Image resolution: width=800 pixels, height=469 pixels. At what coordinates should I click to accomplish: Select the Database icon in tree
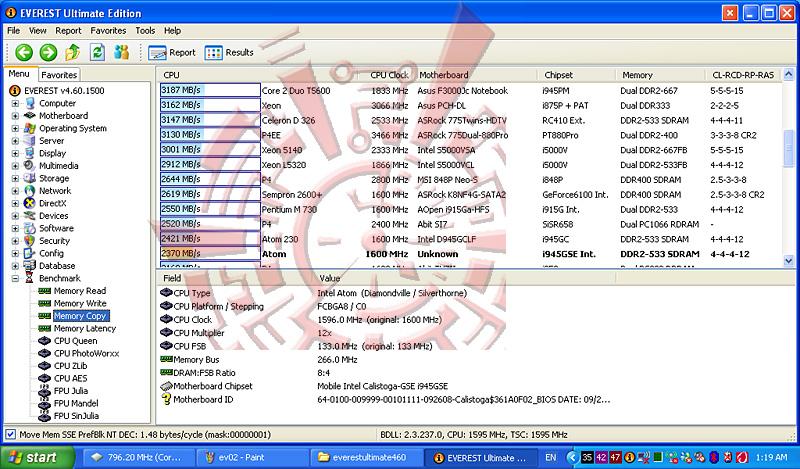point(30,266)
